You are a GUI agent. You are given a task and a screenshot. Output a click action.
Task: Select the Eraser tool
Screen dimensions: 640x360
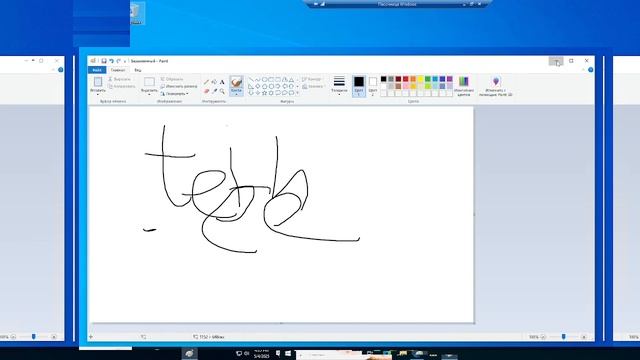coord(206,91)
